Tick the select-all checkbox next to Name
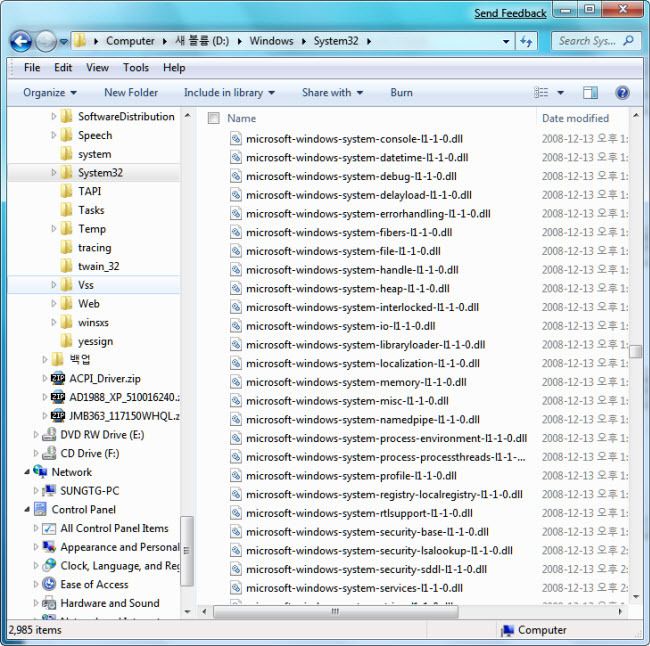 [213, 118]
